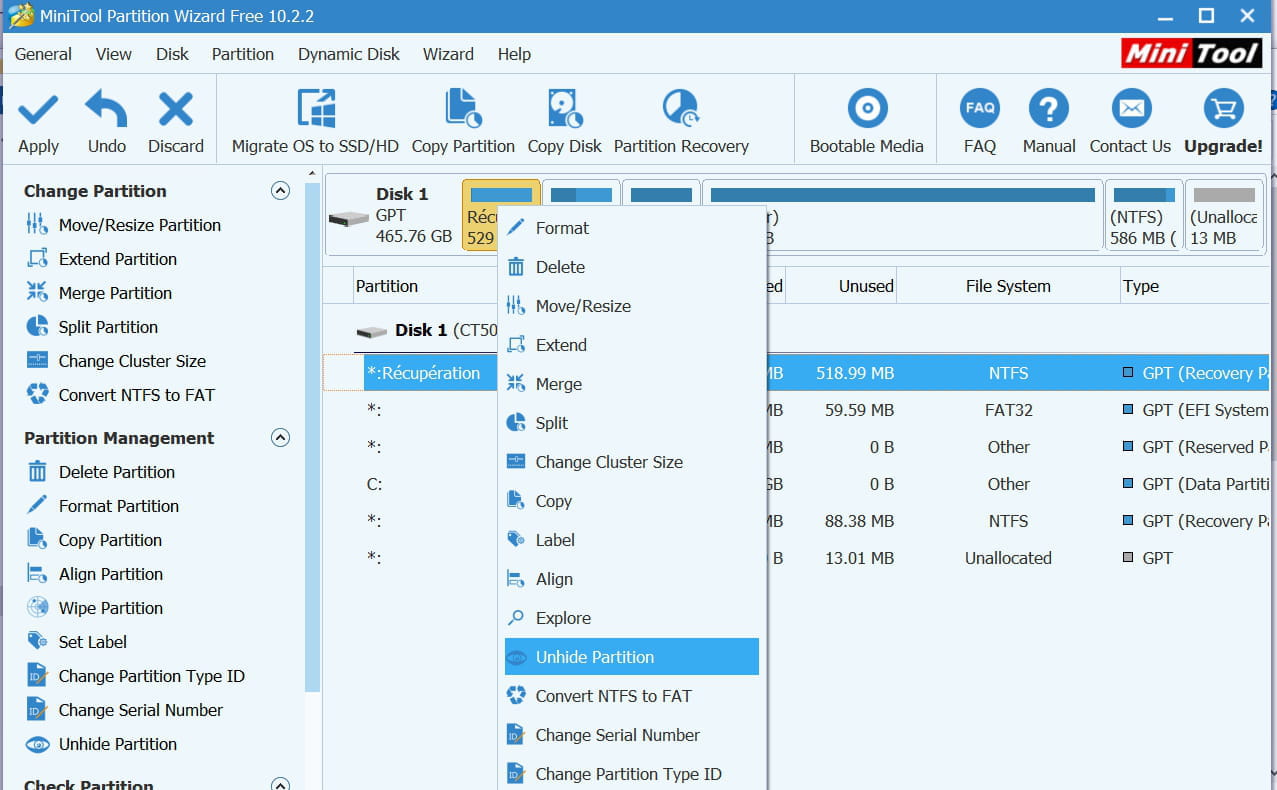Image resolution: width=1277 pixels, height=790 pixels.
Task: Choose Extend in the context menu
Action: click(x=632, y=345)
